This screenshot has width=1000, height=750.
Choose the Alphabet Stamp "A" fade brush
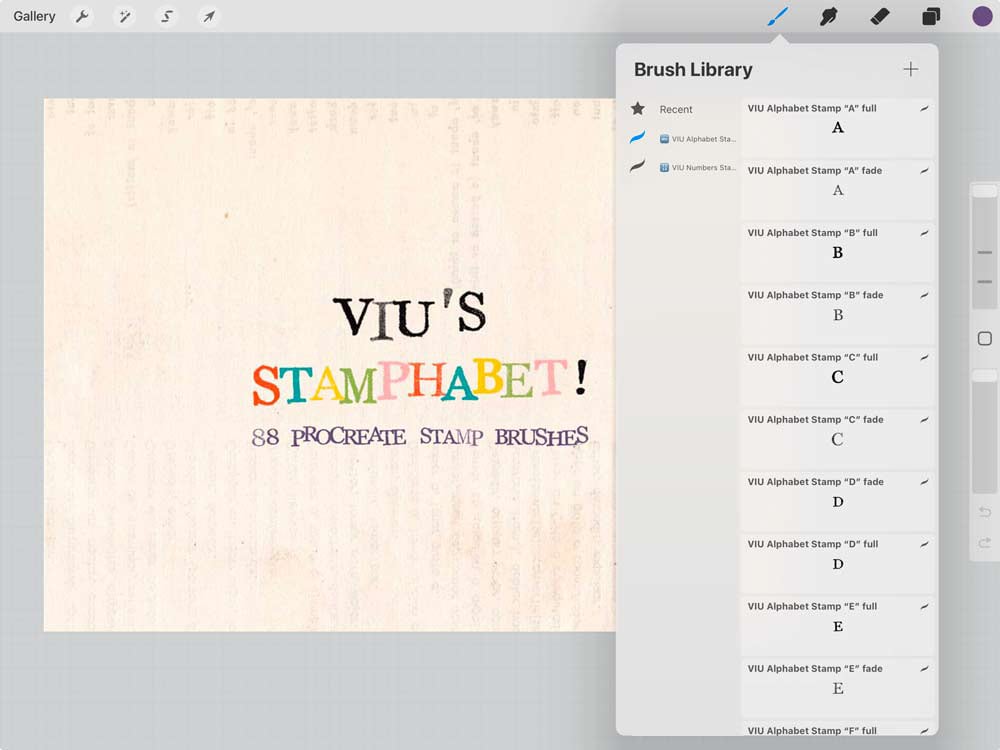click(837, 189)
